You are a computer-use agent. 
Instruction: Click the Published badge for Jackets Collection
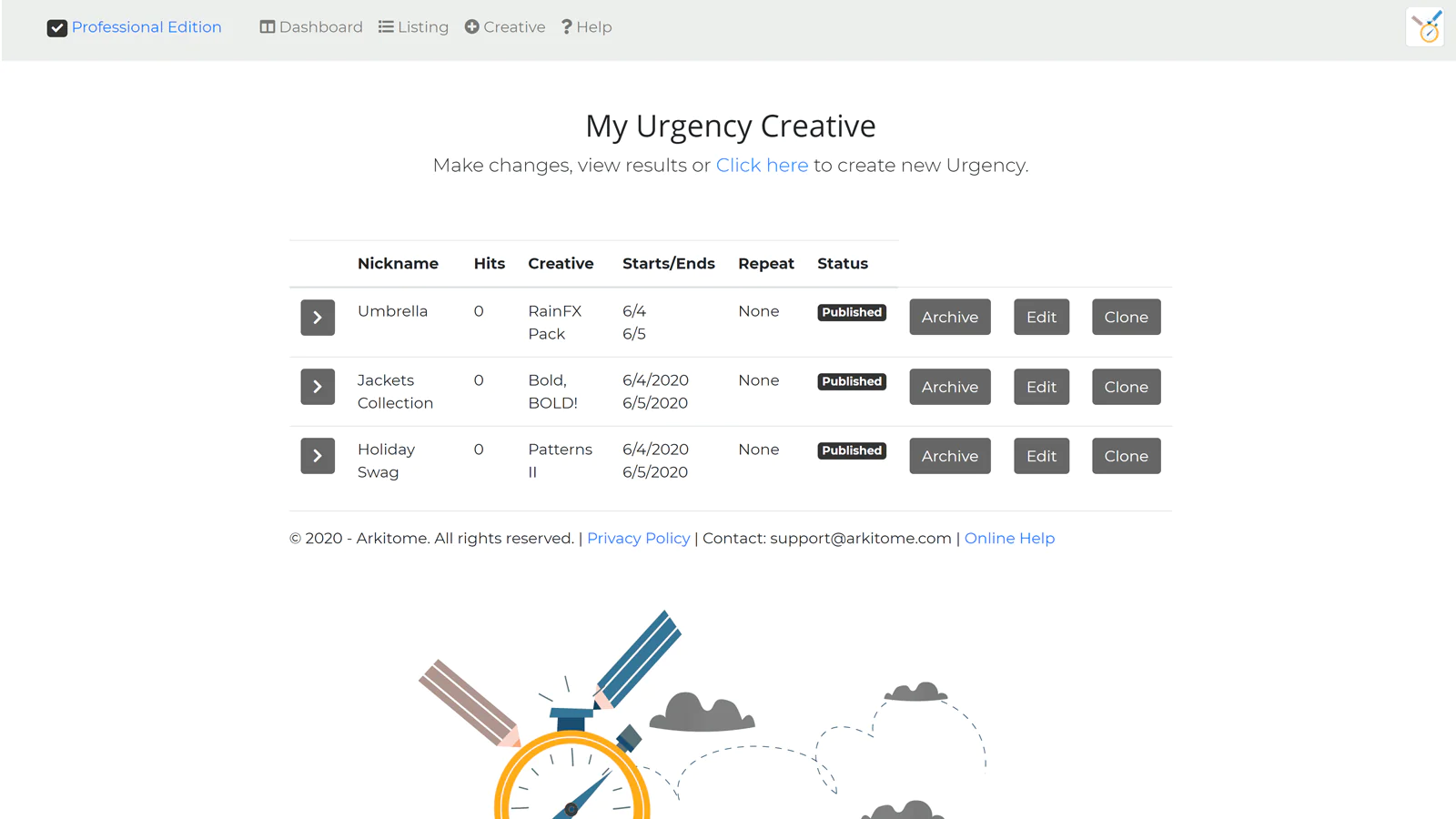tap(852, 381)
